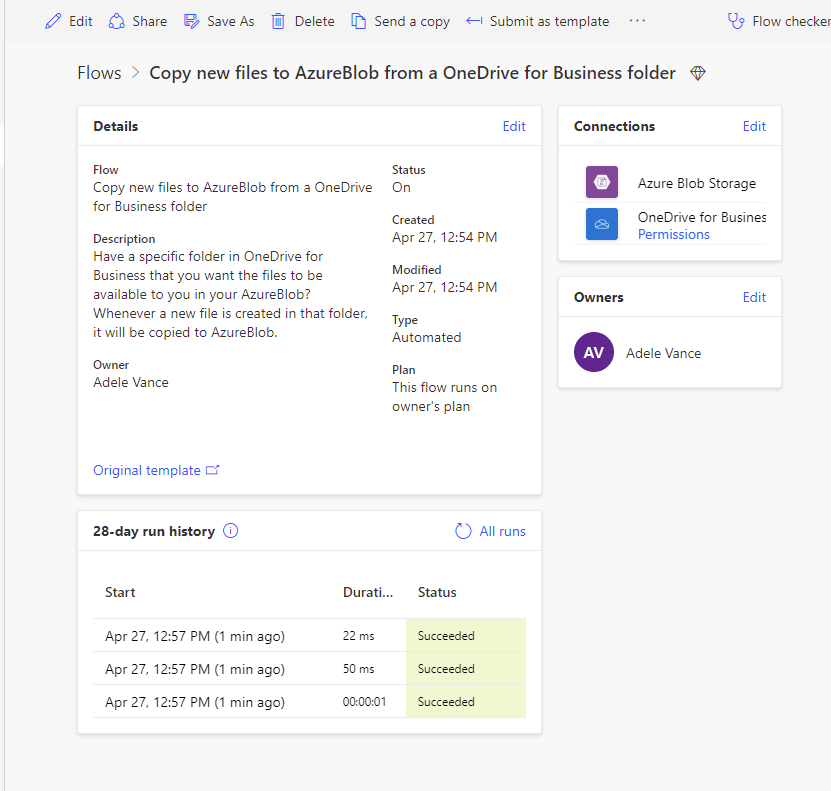The image size is (831, 791).
Task: Open OneDrive Permissions link
Action: click(x=674, y=234)
